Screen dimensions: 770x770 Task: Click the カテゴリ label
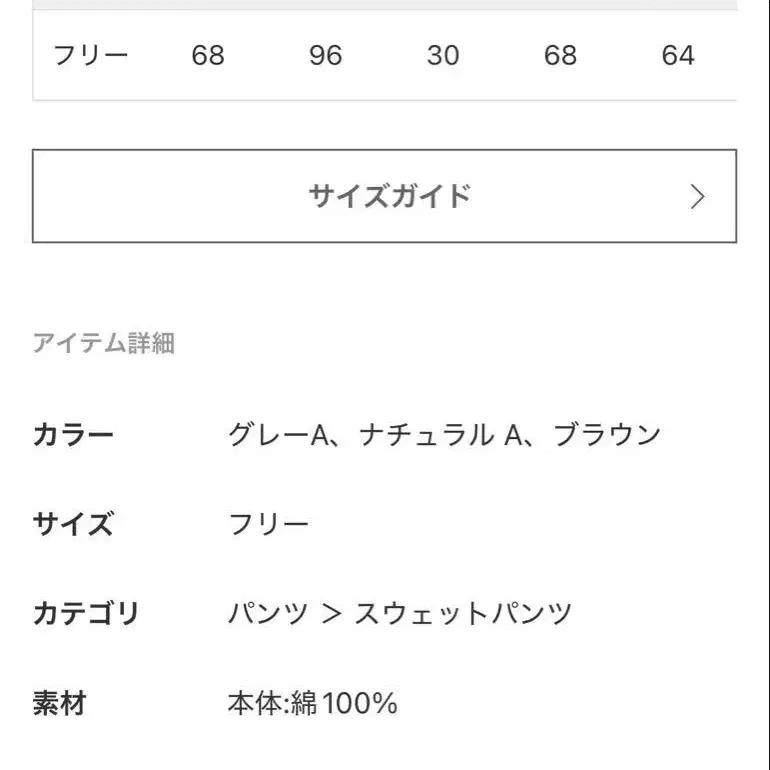click(86, 613)
